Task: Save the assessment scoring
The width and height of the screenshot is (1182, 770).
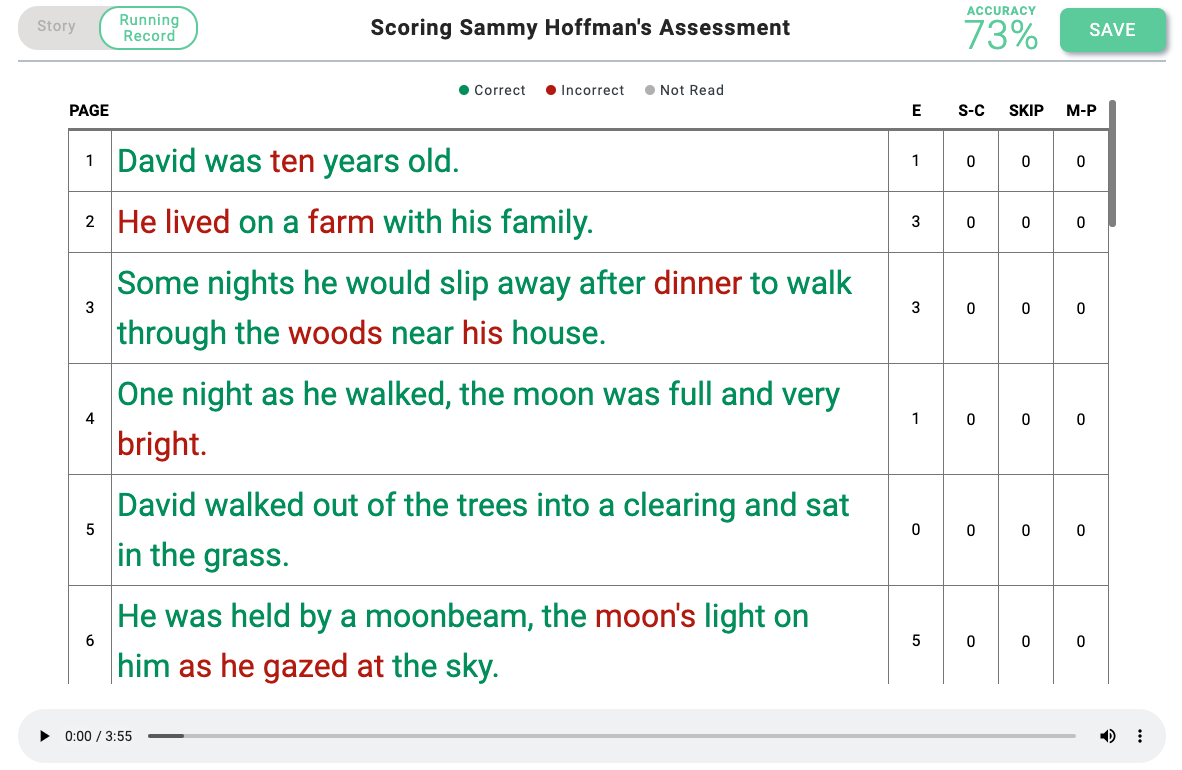Action: click(x=1112, y=30)
